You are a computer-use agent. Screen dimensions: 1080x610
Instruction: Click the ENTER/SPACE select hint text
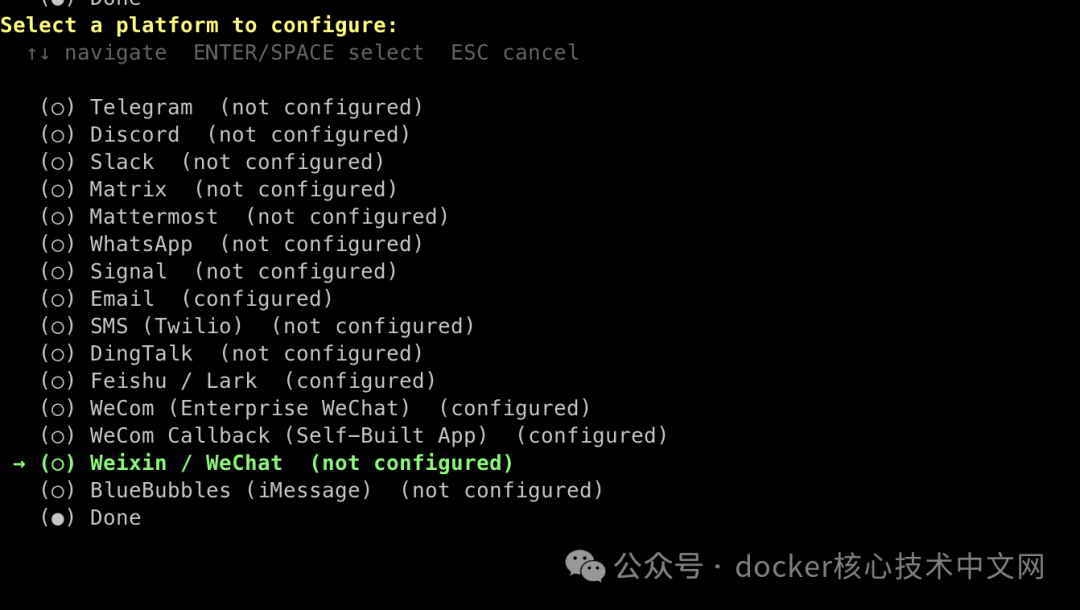(308, 52)
